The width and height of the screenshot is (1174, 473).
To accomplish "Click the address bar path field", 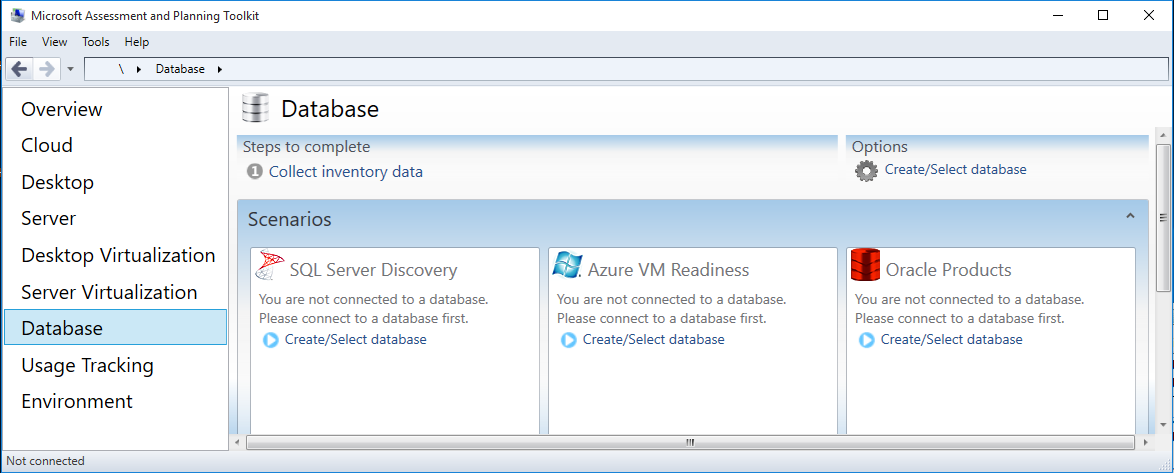I will (626, 69).
